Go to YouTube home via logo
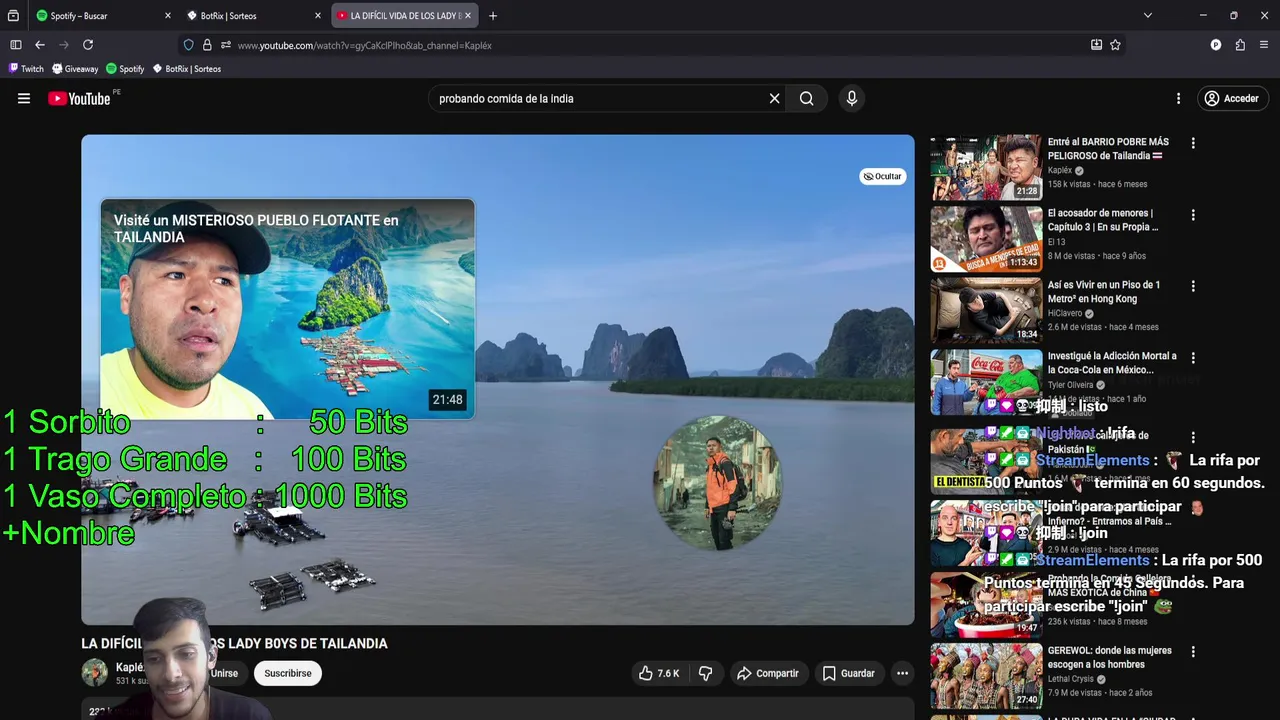Image resolution: width=1280 pixels, height=720 pixels. coord(79,98)
